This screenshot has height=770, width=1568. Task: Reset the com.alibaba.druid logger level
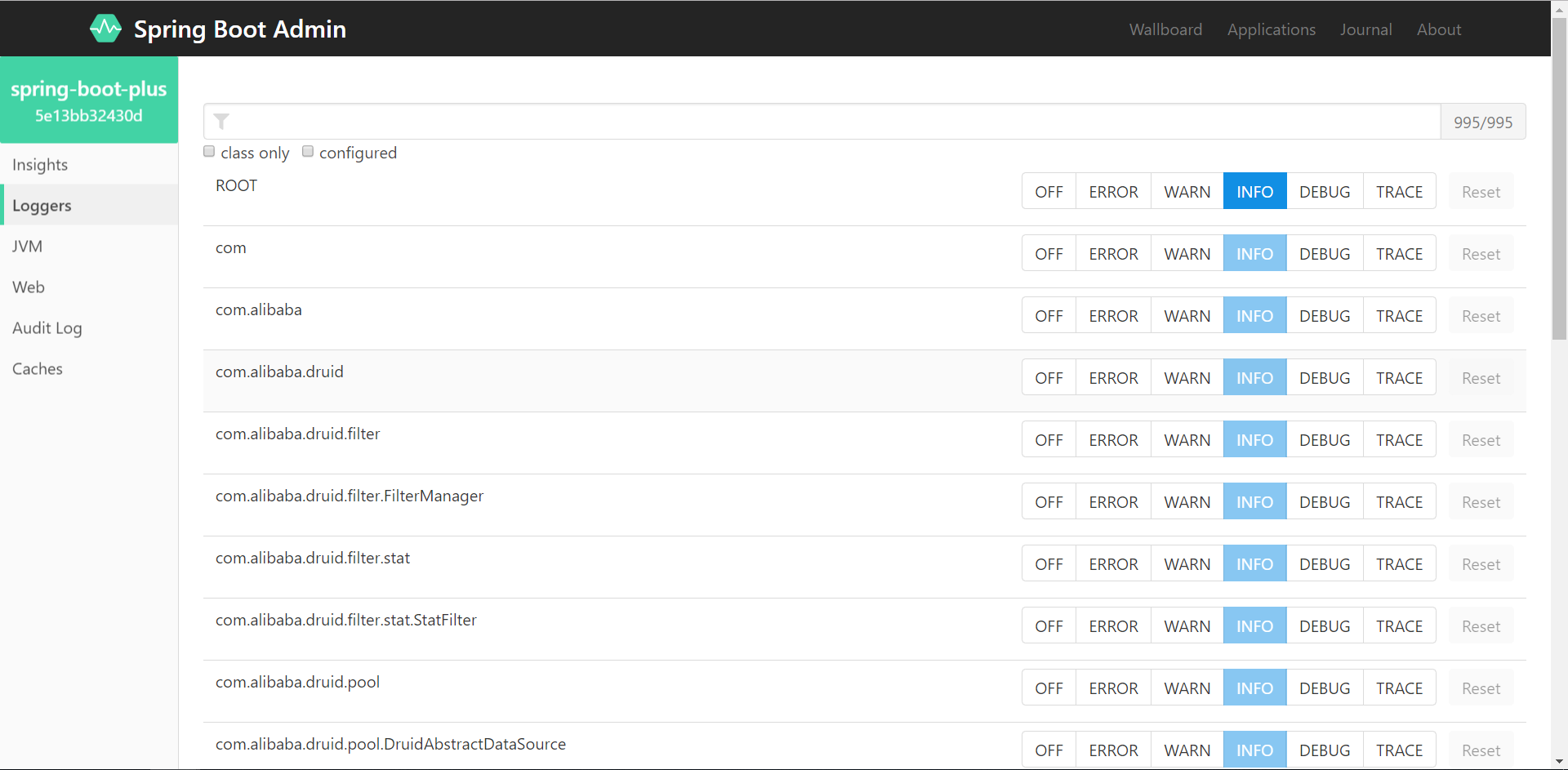[1481, 378]
